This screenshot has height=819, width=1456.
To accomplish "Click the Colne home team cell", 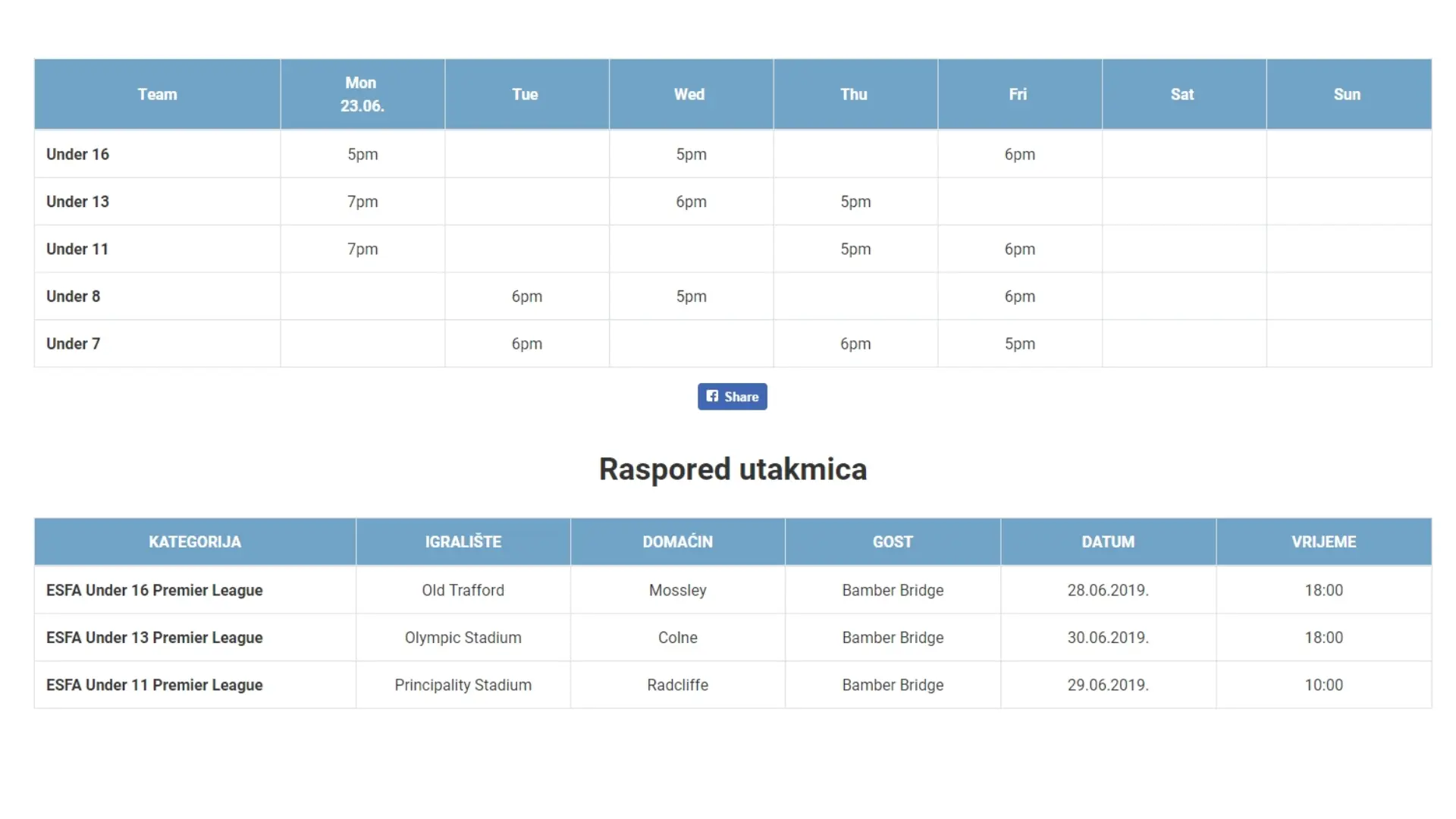I will click(678, 638).
